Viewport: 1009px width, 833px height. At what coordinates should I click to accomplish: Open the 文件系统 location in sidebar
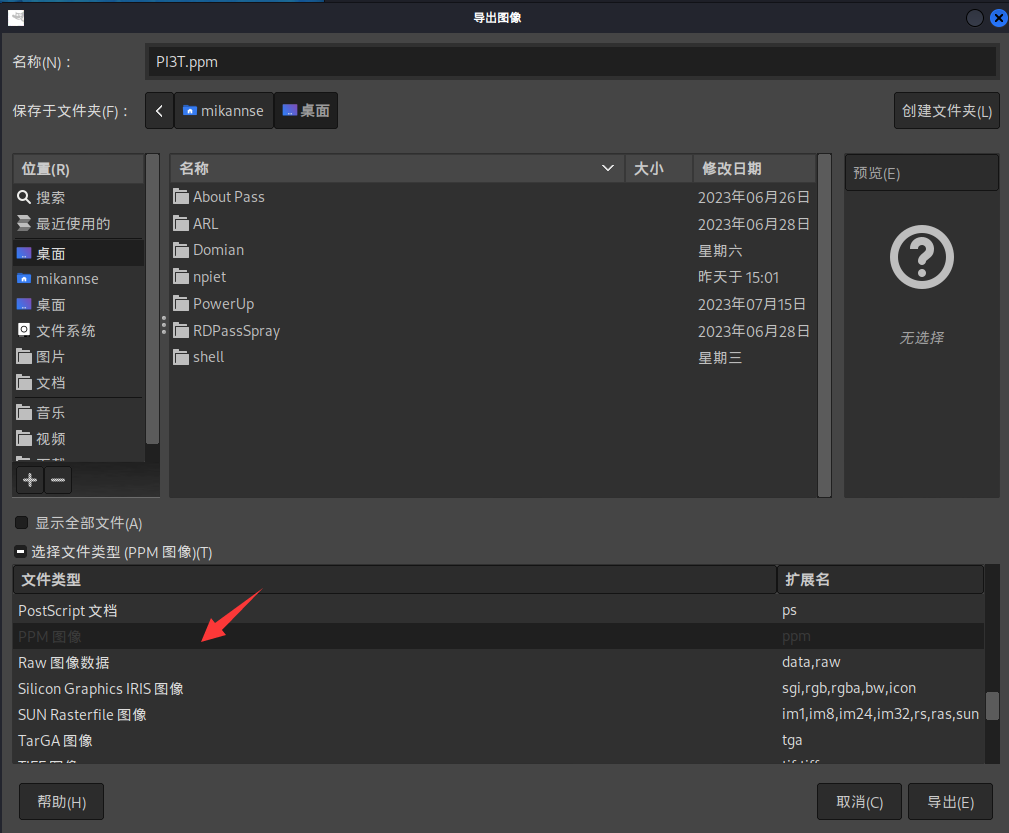point(66,331)
